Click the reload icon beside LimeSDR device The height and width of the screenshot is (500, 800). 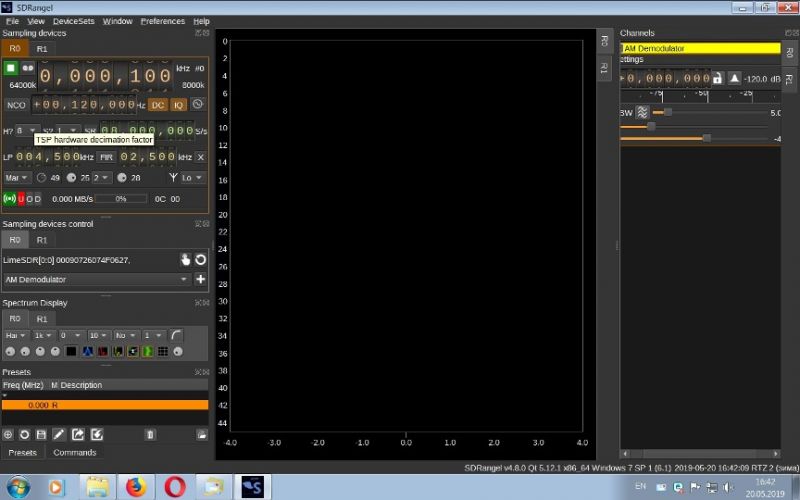(x=200, y=259)
